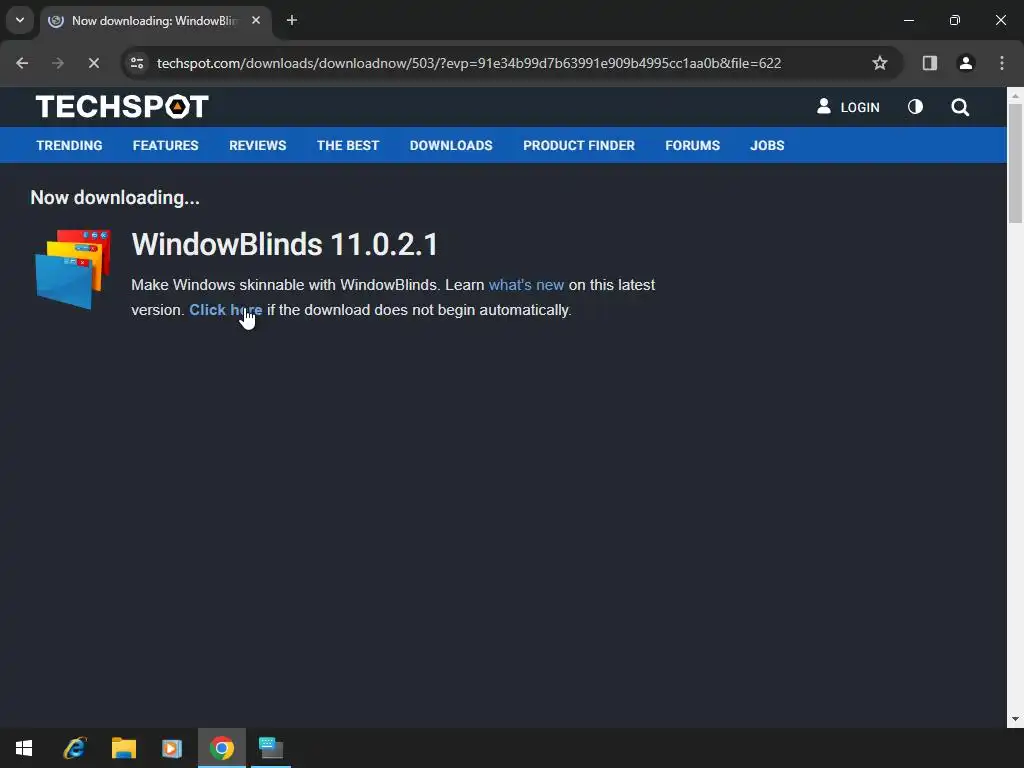Open the tab search dropdown arrow
Screen dimensions: 1024x768
(x=20, y=20)
